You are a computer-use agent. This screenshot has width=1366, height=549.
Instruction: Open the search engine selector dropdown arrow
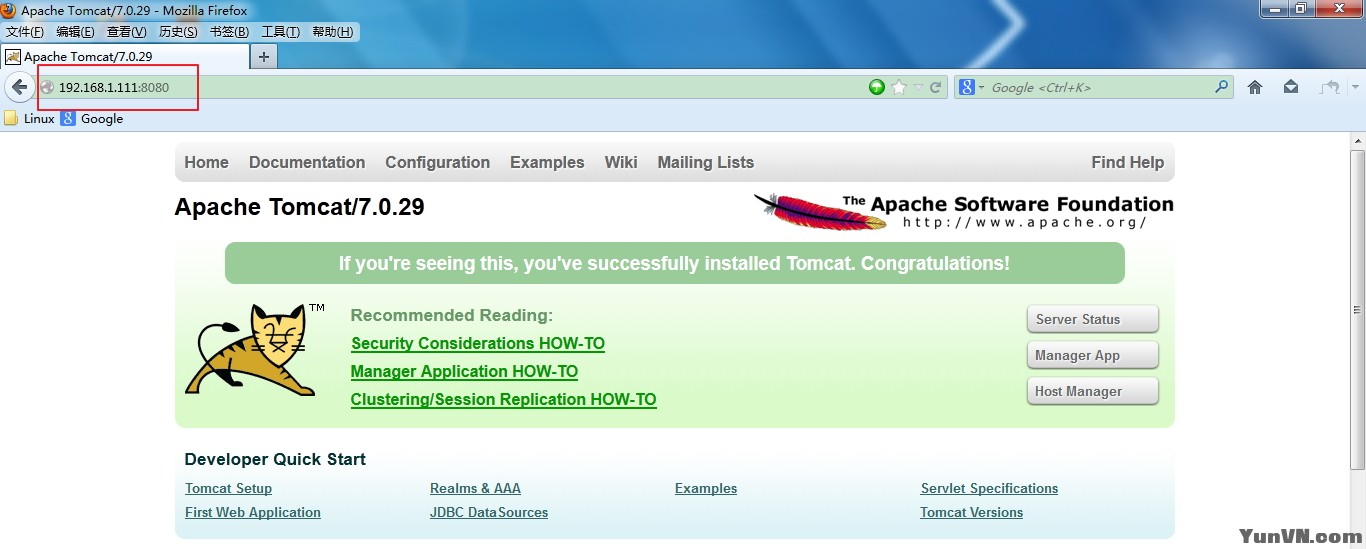pyautogui.click(x=981, y=88)
